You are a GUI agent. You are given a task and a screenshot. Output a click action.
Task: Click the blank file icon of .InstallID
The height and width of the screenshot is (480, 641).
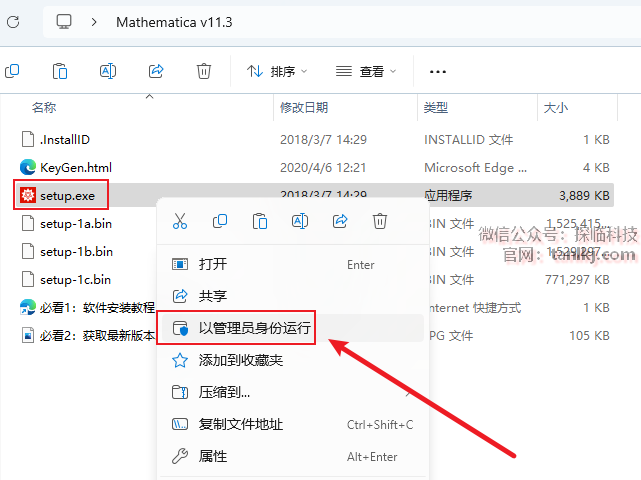click(28, 139)
